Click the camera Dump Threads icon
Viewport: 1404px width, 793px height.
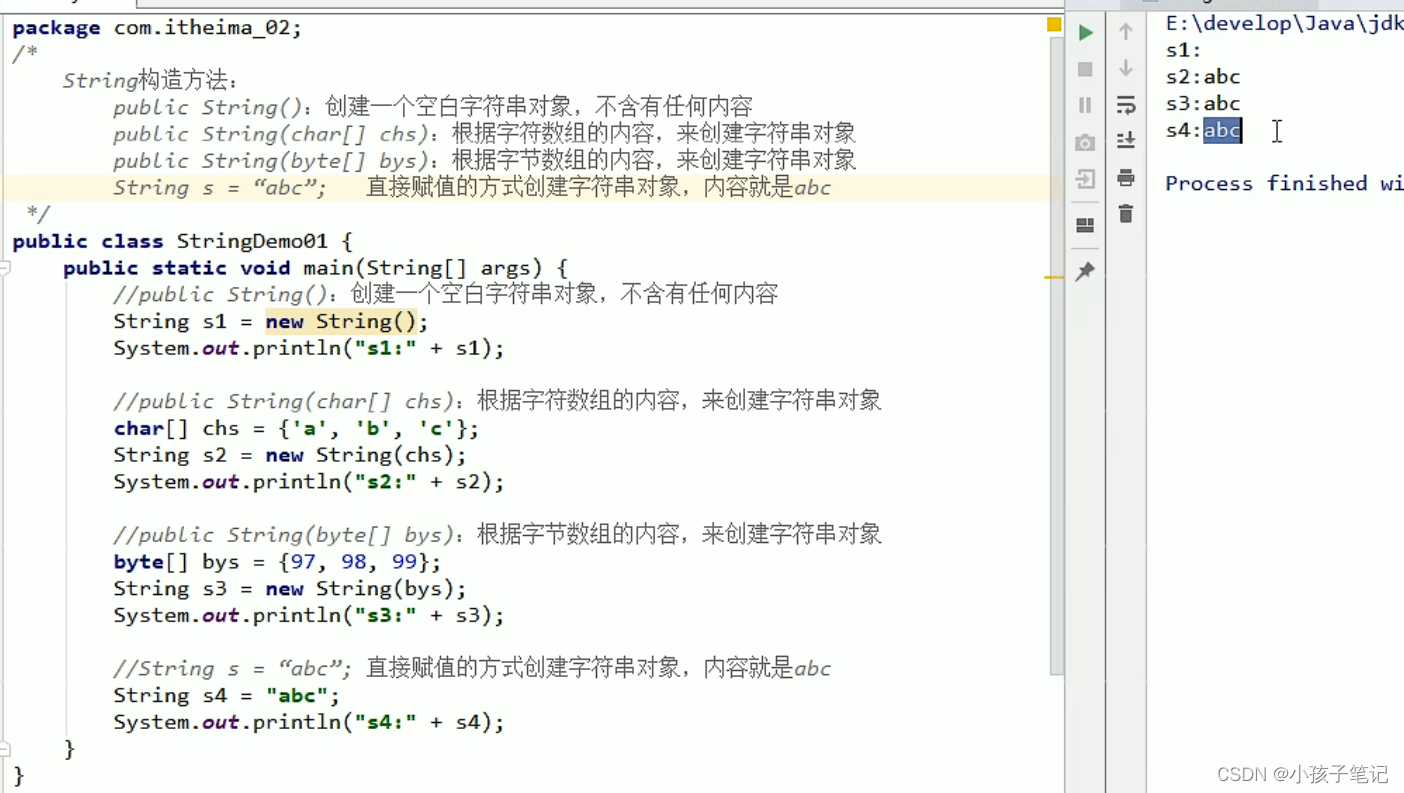pos(1085,143)
